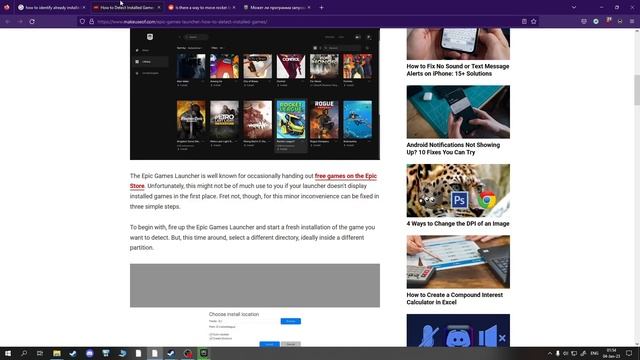Open 'How to Fix No Sound or Text Message Alerts' article
Viewport: 640px width, 360px height.
pyautogui.click(x=458, y=70)
